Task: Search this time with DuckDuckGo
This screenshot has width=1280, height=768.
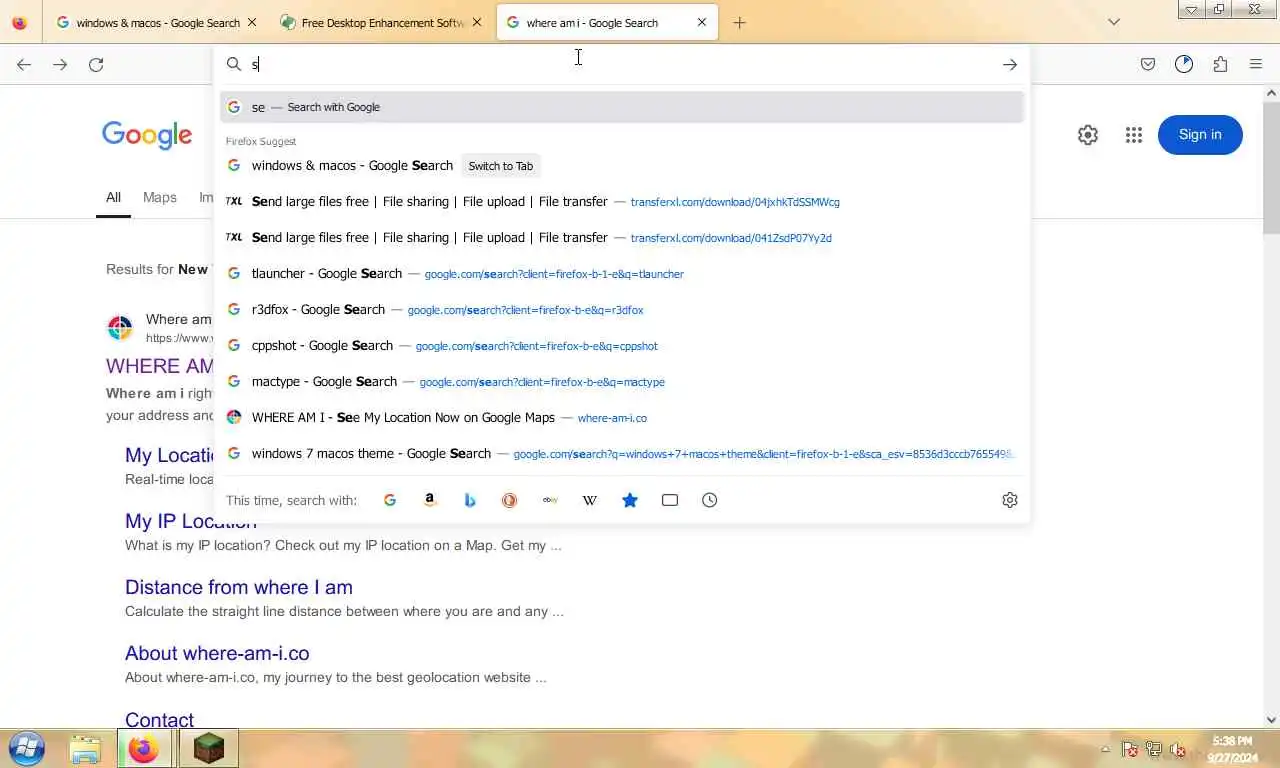Action: [x=510, y=500]
